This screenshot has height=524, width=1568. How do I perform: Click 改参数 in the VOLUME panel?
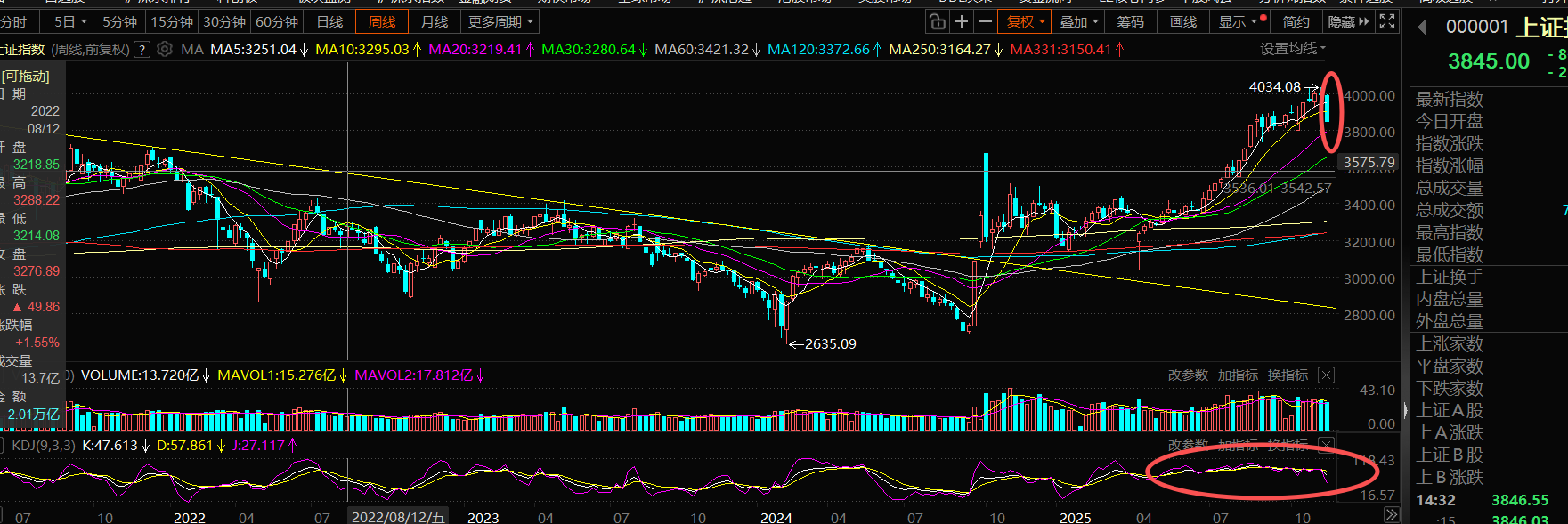pyautogui.click(x=1188, y=375)
